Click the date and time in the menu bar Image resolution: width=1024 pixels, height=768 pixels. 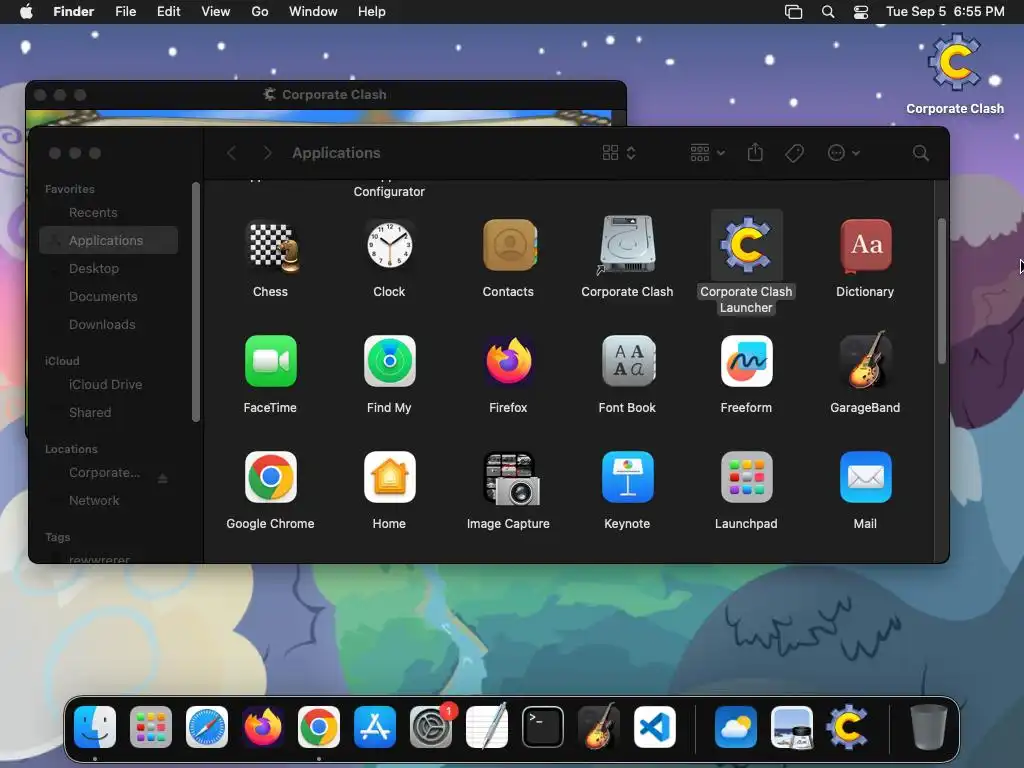(945, 12)
